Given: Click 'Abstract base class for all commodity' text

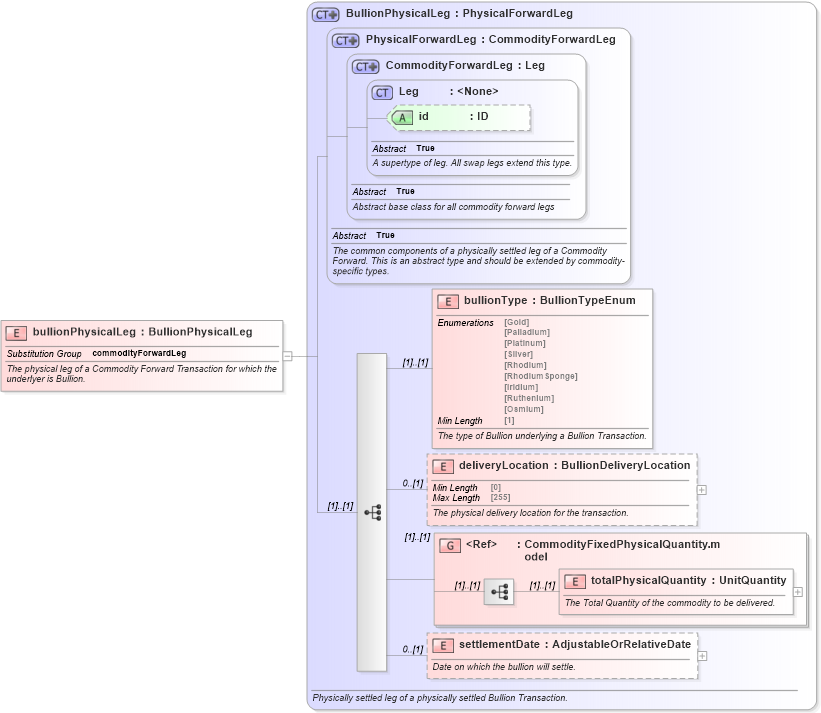Looking at the screenshot, I should (453, 207).
